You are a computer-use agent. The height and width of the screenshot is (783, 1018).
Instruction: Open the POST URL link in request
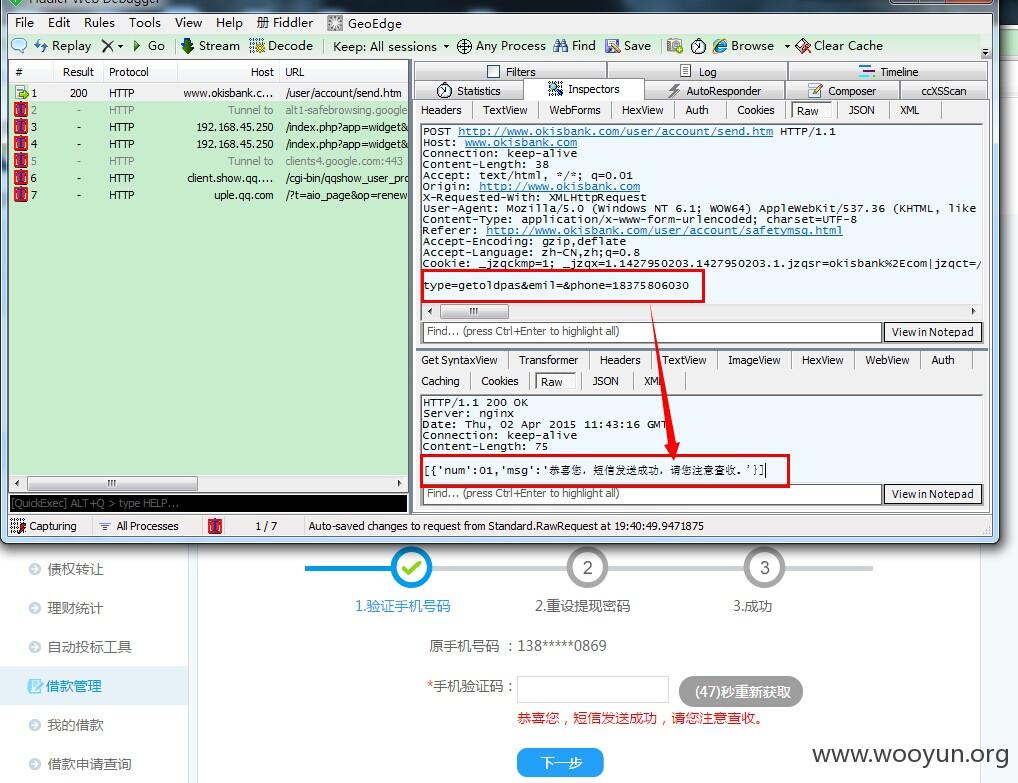coord(615,131)
